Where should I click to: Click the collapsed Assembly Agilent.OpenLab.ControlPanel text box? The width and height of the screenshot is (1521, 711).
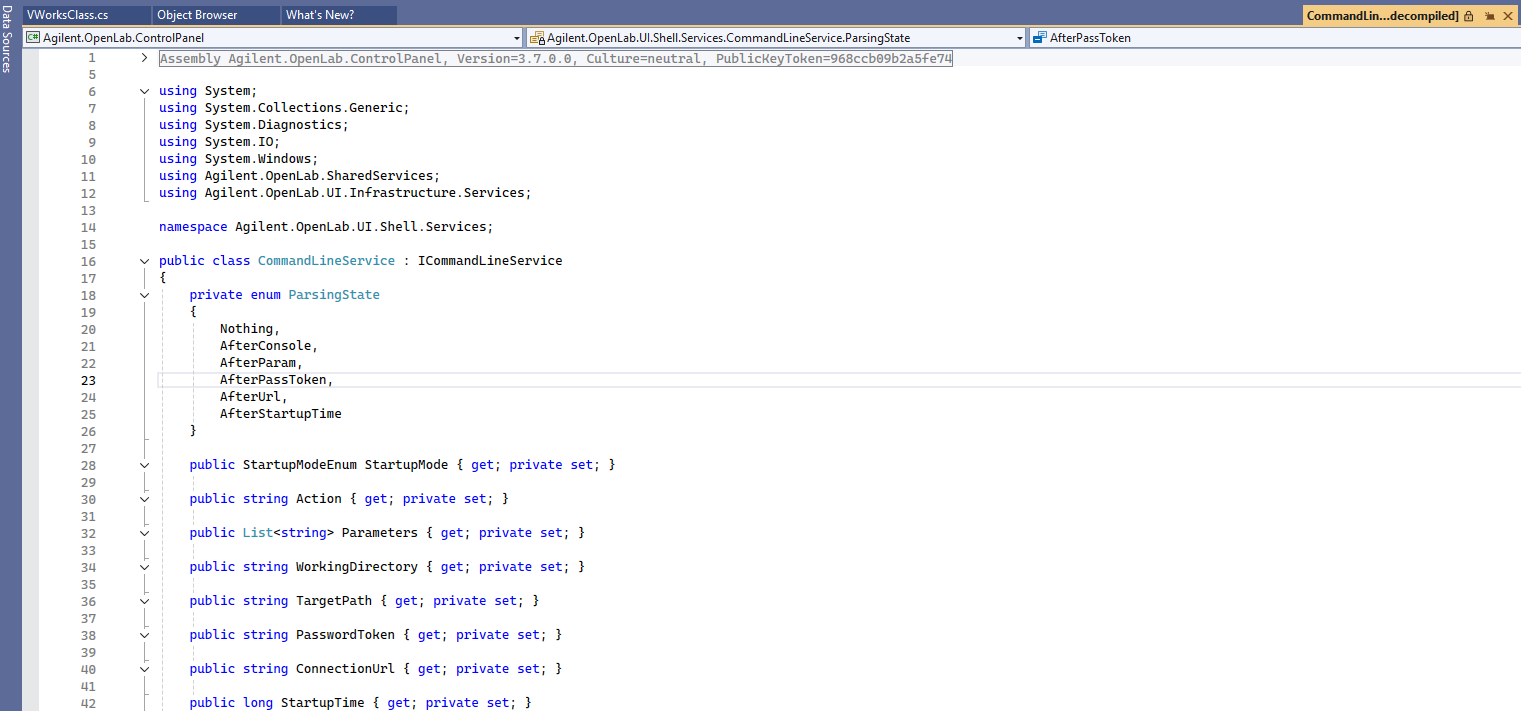[556, 58]
